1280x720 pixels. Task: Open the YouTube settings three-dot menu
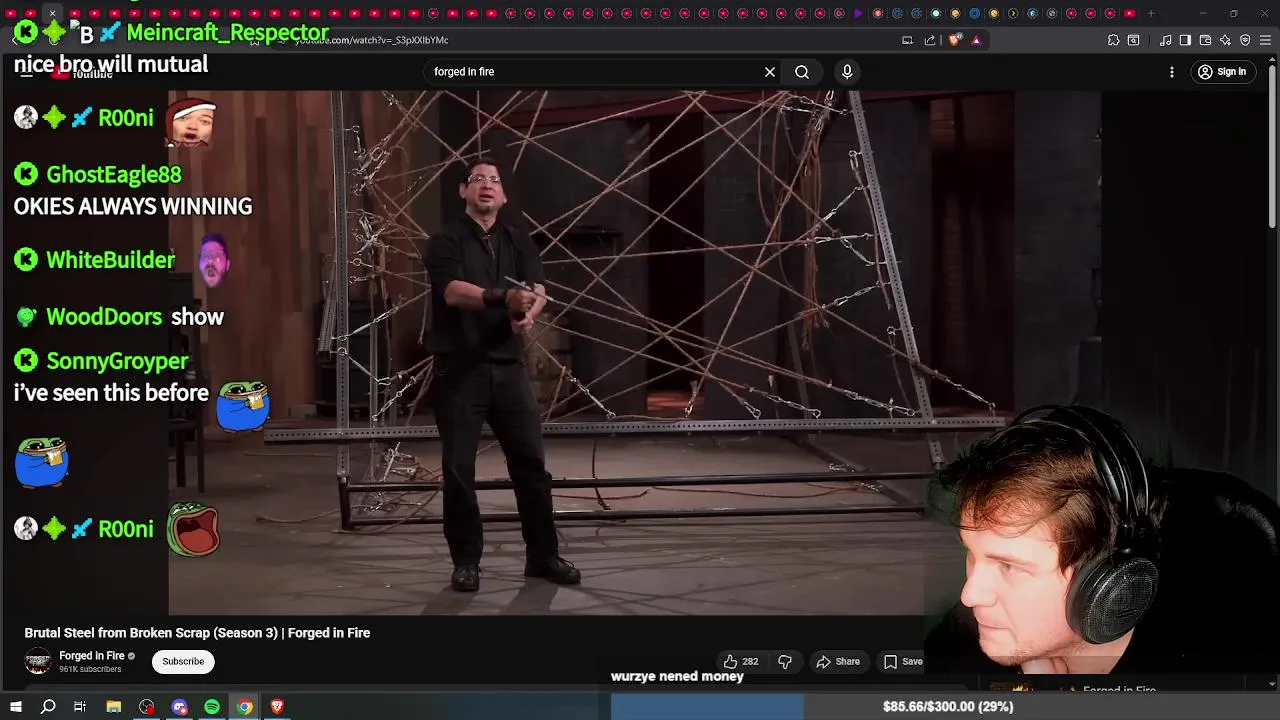pos(1172,72)
